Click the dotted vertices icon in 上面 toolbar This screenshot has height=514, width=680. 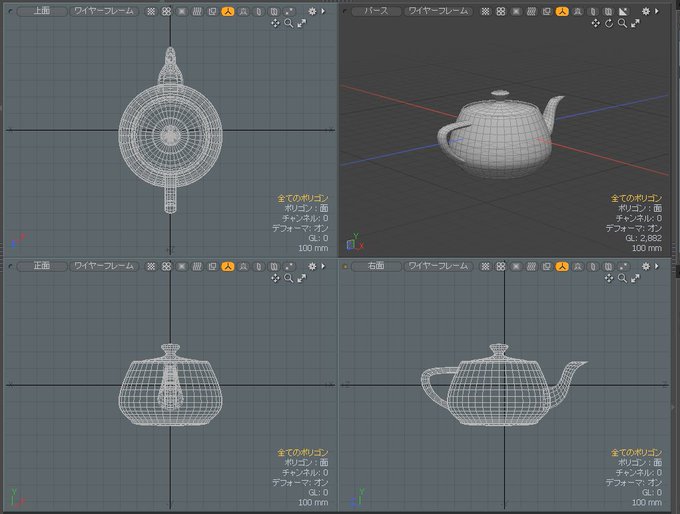coord(151,11)
